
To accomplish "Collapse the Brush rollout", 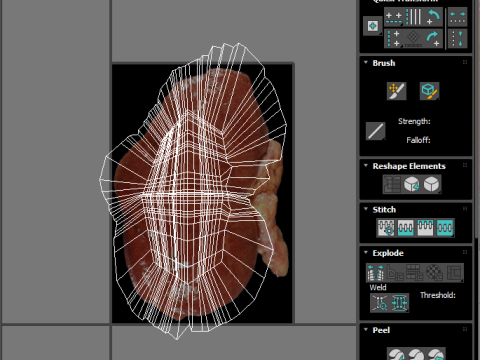I will (x=366, y=63).
